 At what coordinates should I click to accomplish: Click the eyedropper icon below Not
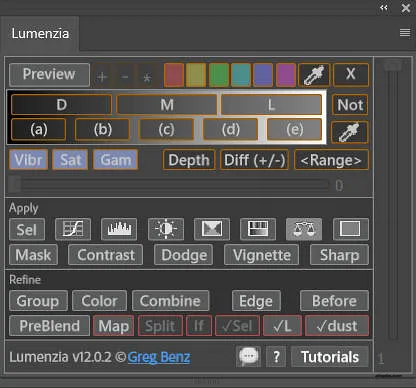(350, 132)
